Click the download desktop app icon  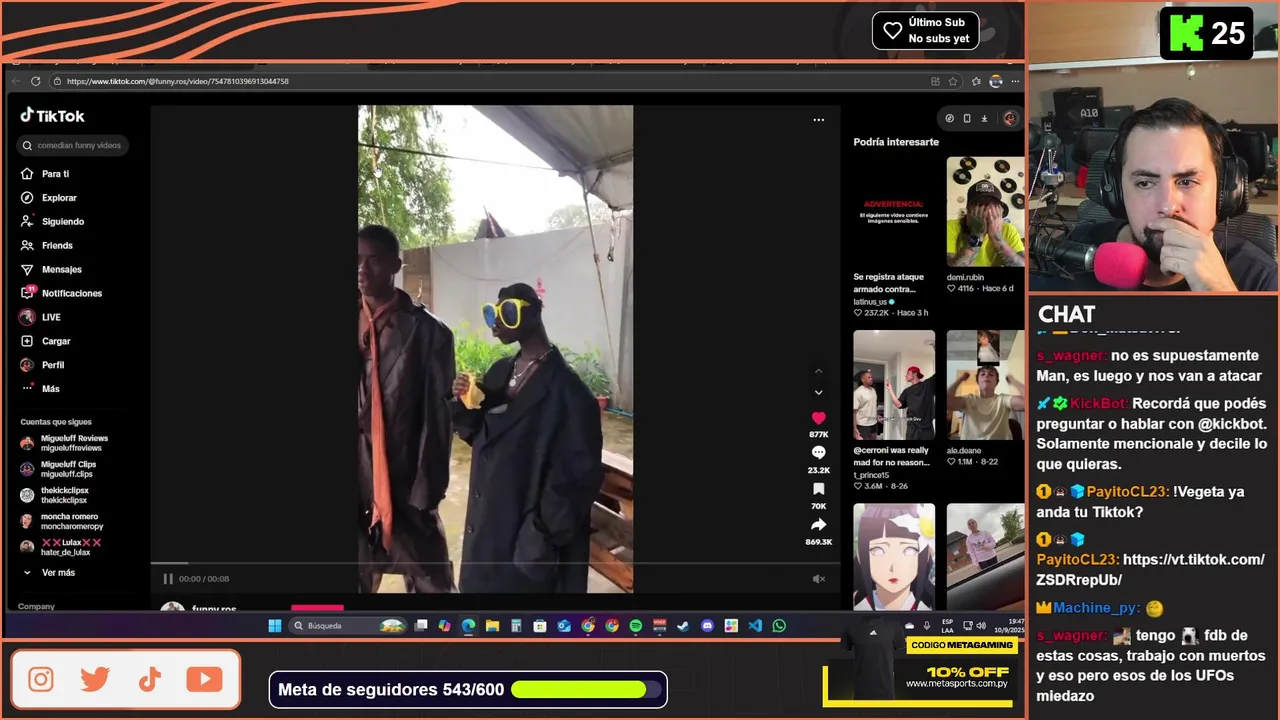[984, 118]
